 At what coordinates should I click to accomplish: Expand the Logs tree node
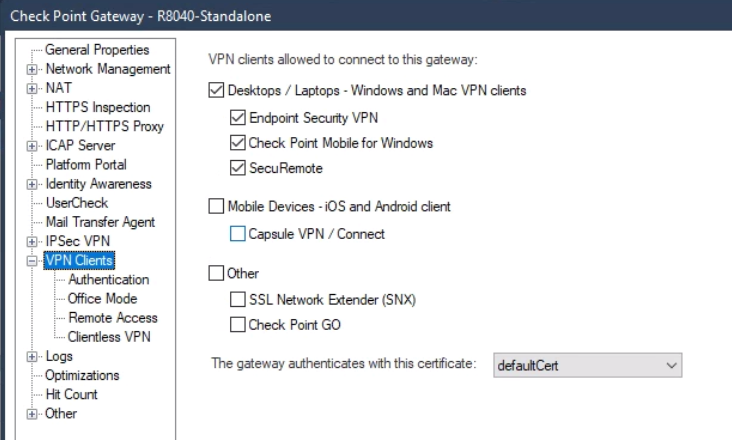[x=32, y=357]
